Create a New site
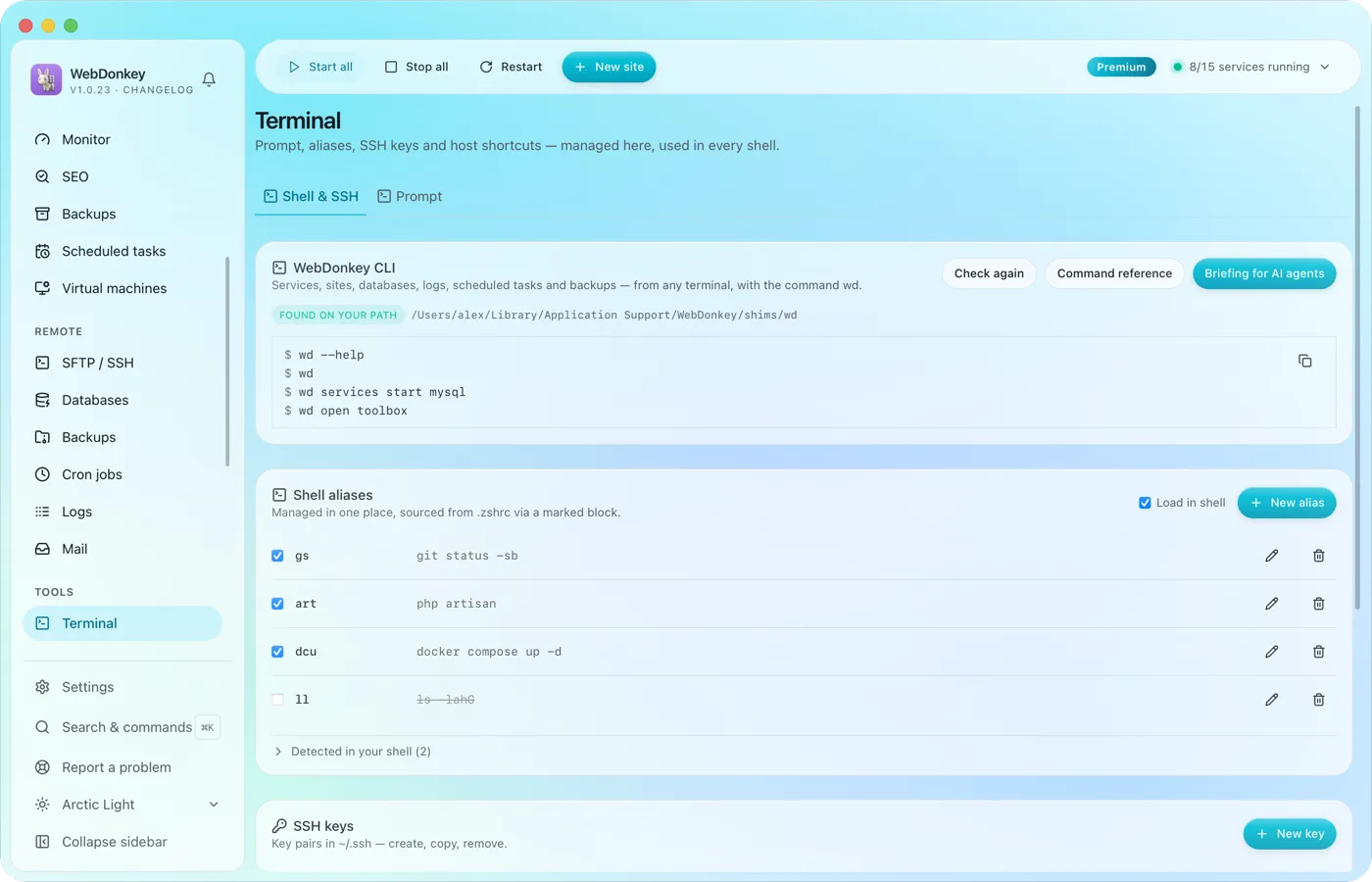The width and height of the screenshot is (1372, 882). click(x=609, y=67)
